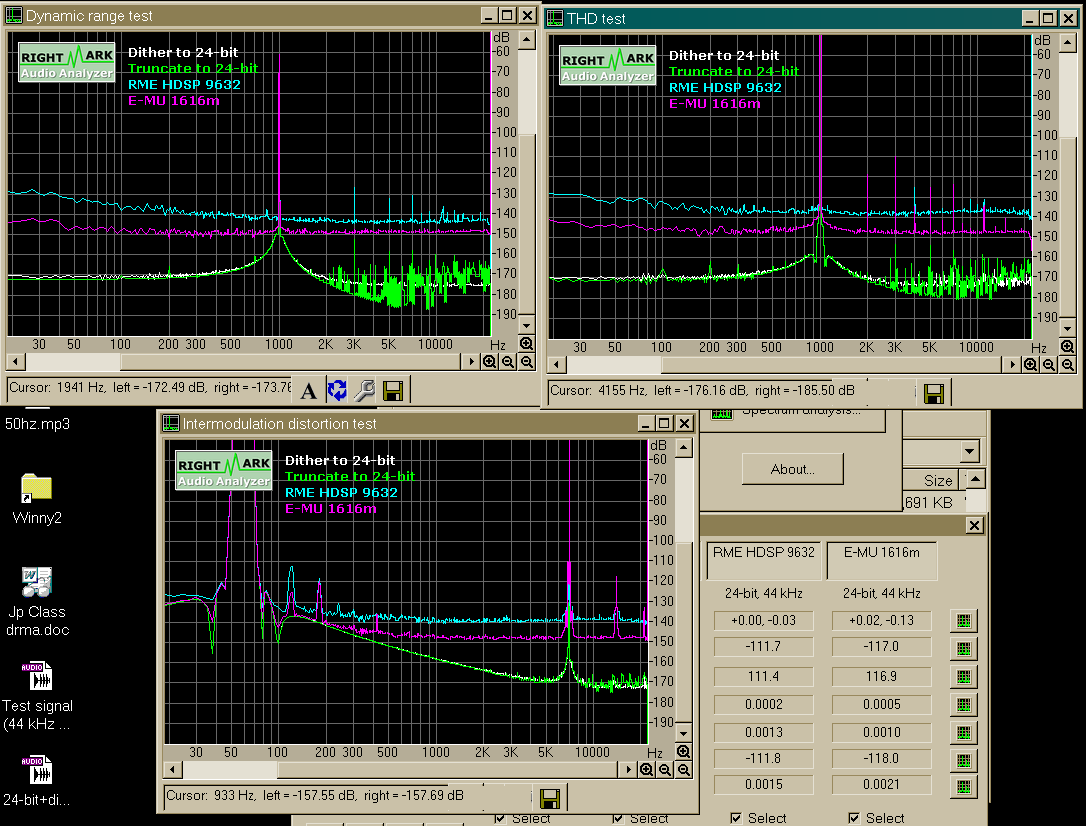Toggle Select checkbox under E-MU 1616m column

click(854, 818)
